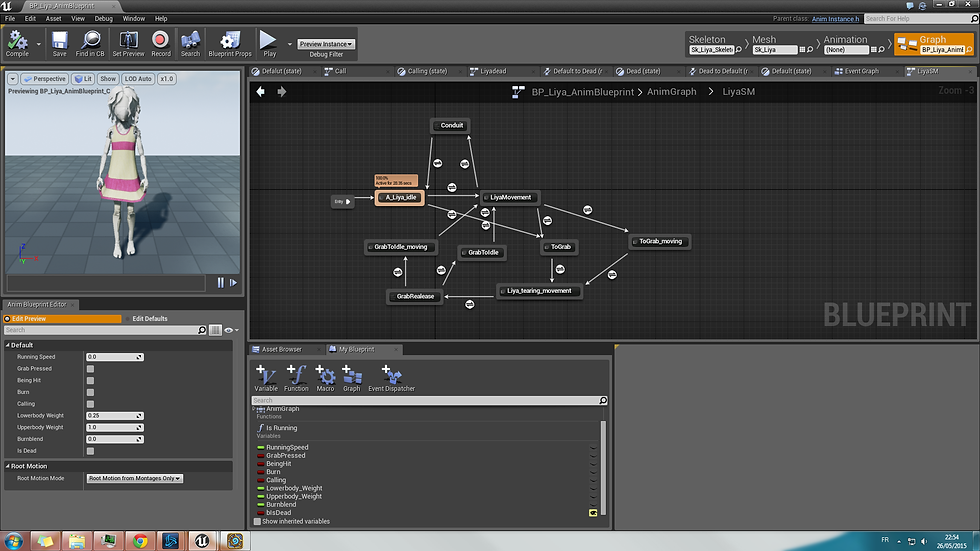Open Play options dropdown arrow
Screen dimensions: 980x551
[x=289, y=44]
